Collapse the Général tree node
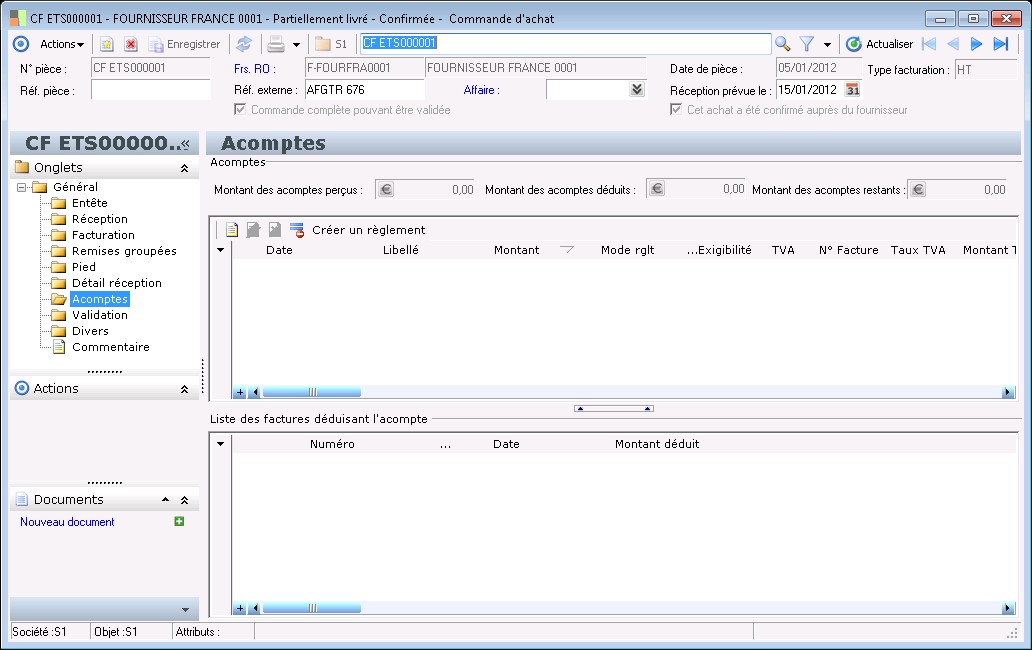This screenshot has height=650, width=1032. click(x=22, y=187)
